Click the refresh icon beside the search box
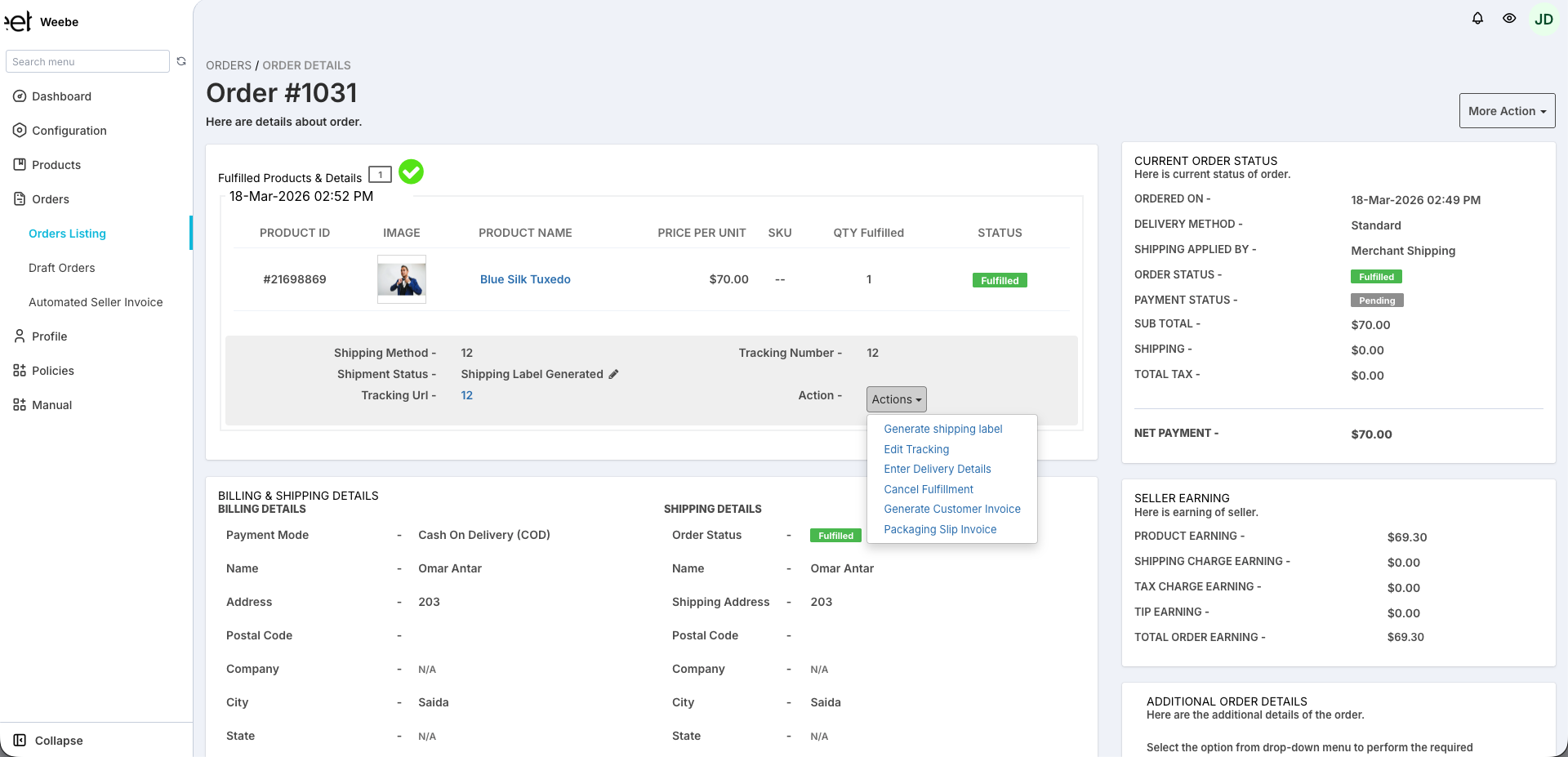The height and width of the screenshot is (757, 1568). [181, 61]
